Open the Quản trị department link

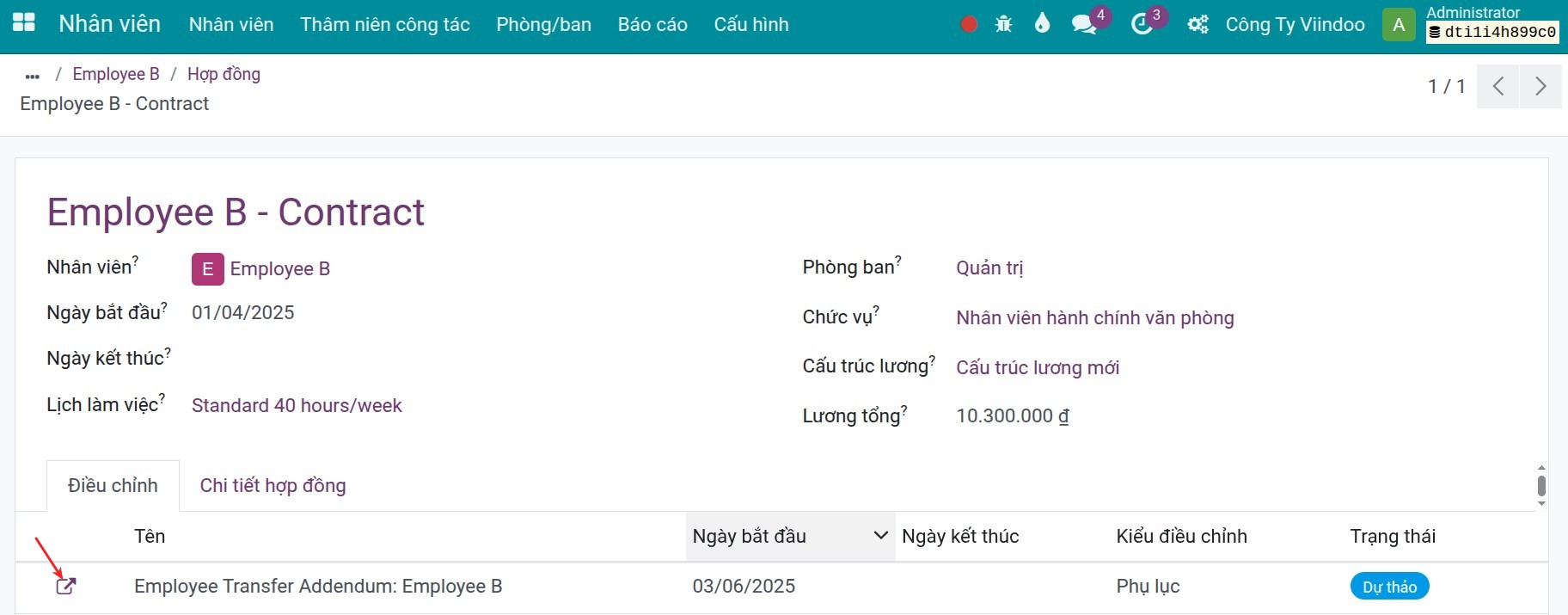coord(989,268)
